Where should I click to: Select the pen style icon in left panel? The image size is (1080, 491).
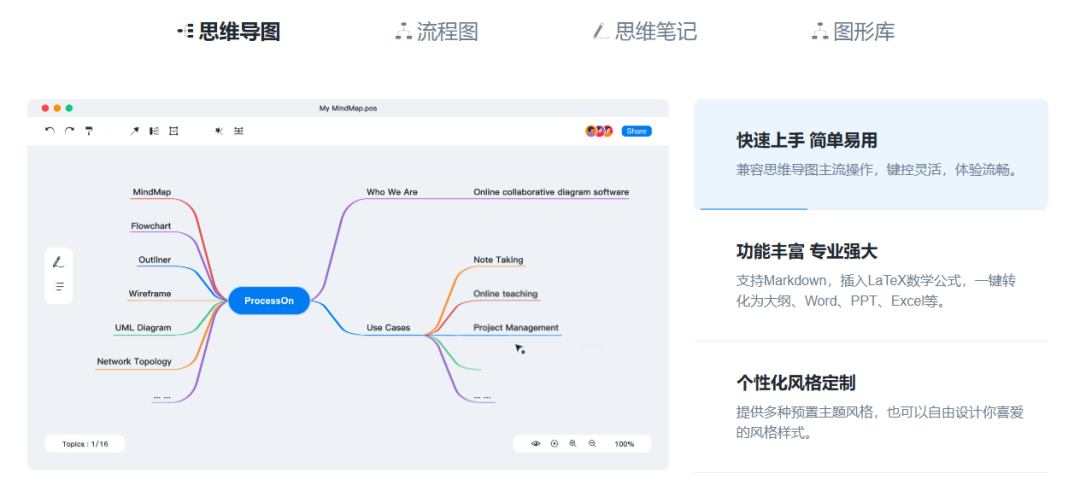59,262
